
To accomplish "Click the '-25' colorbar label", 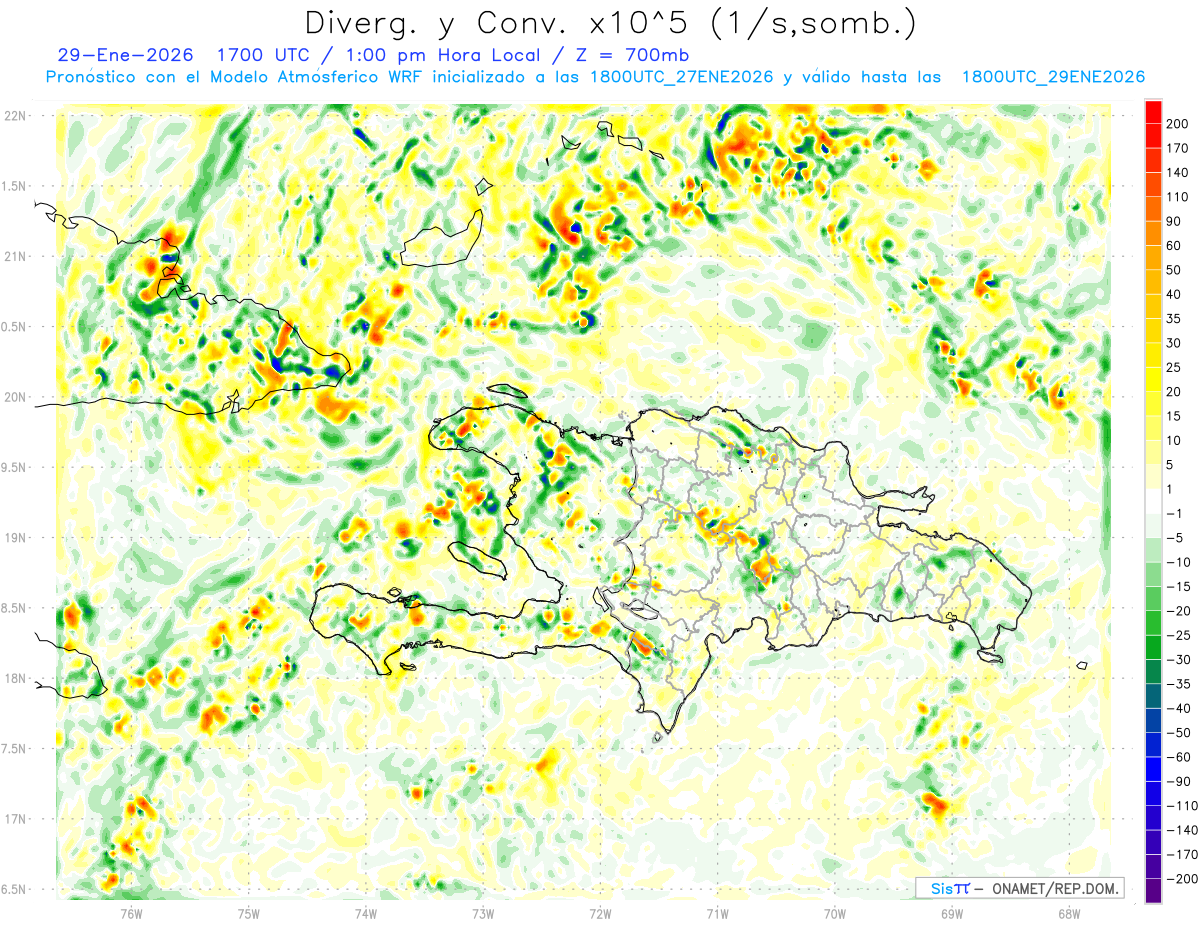I will 1177,635.
